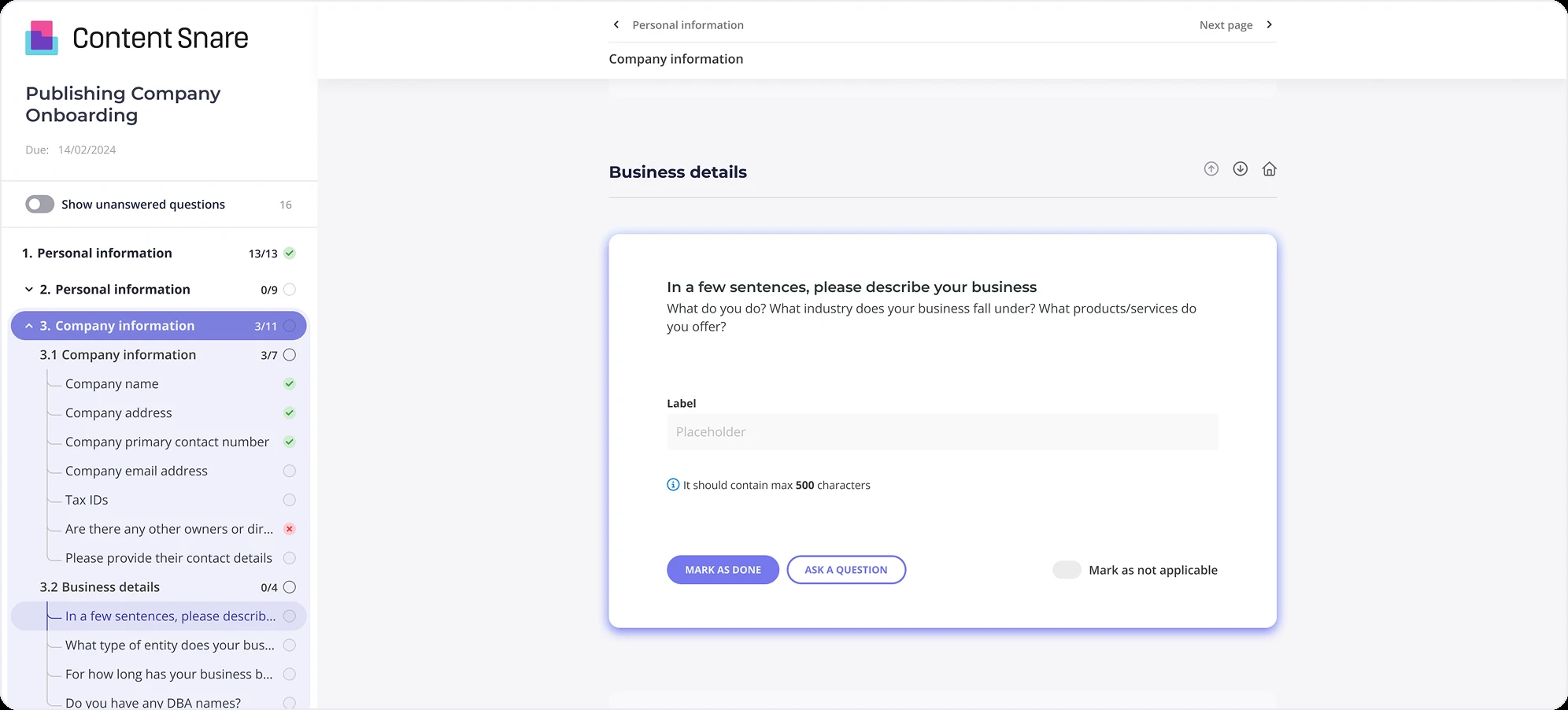Click the green checkmark next to Company name
Viewport: 1568px width, 710px height.
[x=289, y=383]
